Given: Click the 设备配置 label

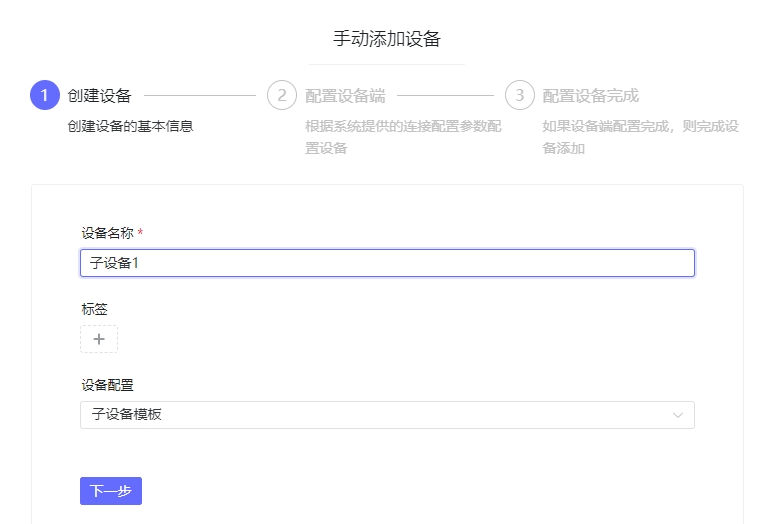Looking at the screenshot, I should tap(107, 385).
